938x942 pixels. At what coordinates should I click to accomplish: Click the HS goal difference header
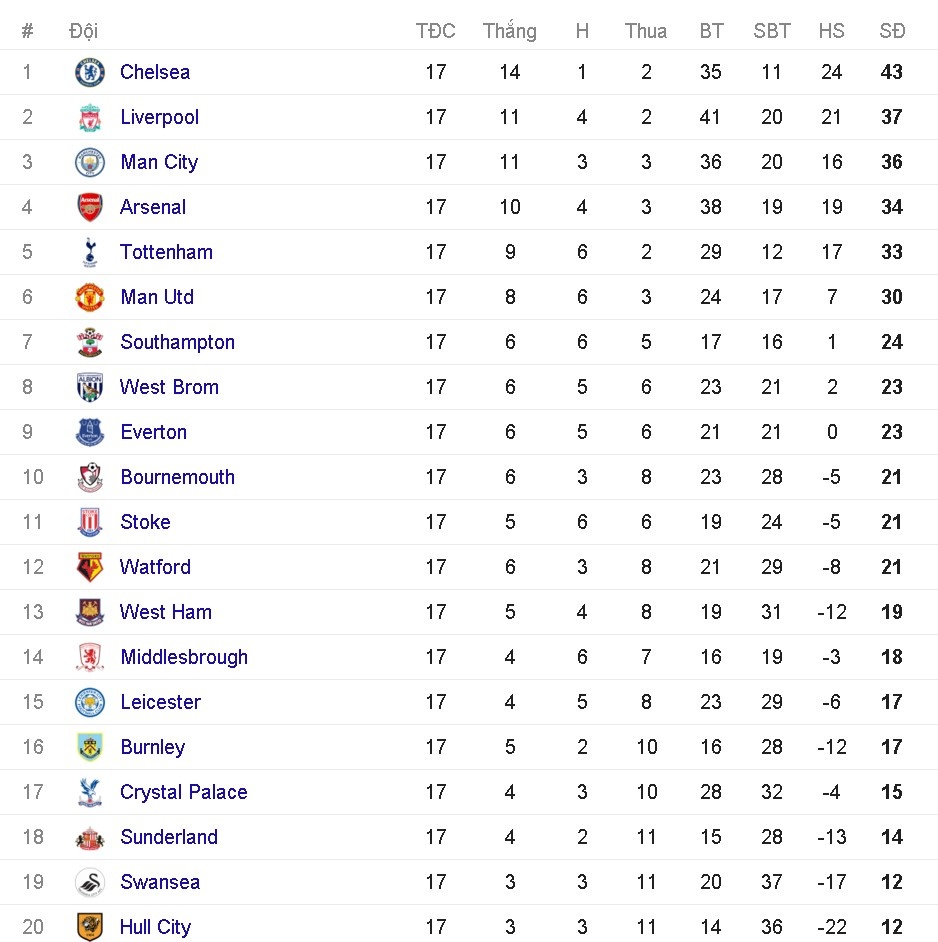pyautogui.click(x=831, y=31)
